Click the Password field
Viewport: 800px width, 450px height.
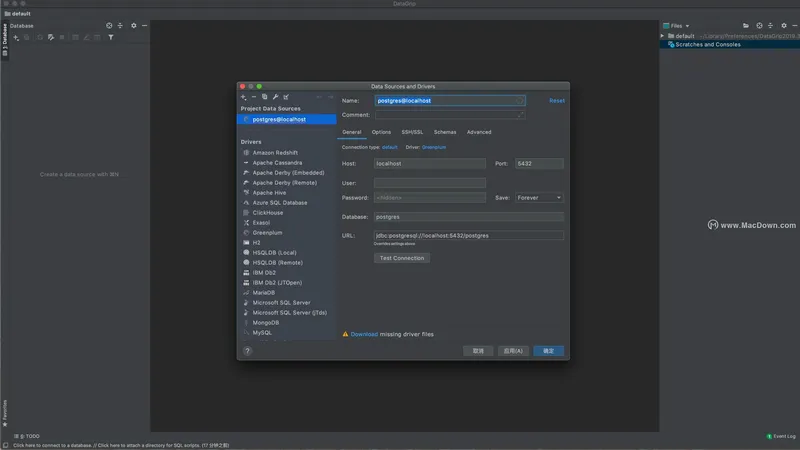tap(430, 198)
